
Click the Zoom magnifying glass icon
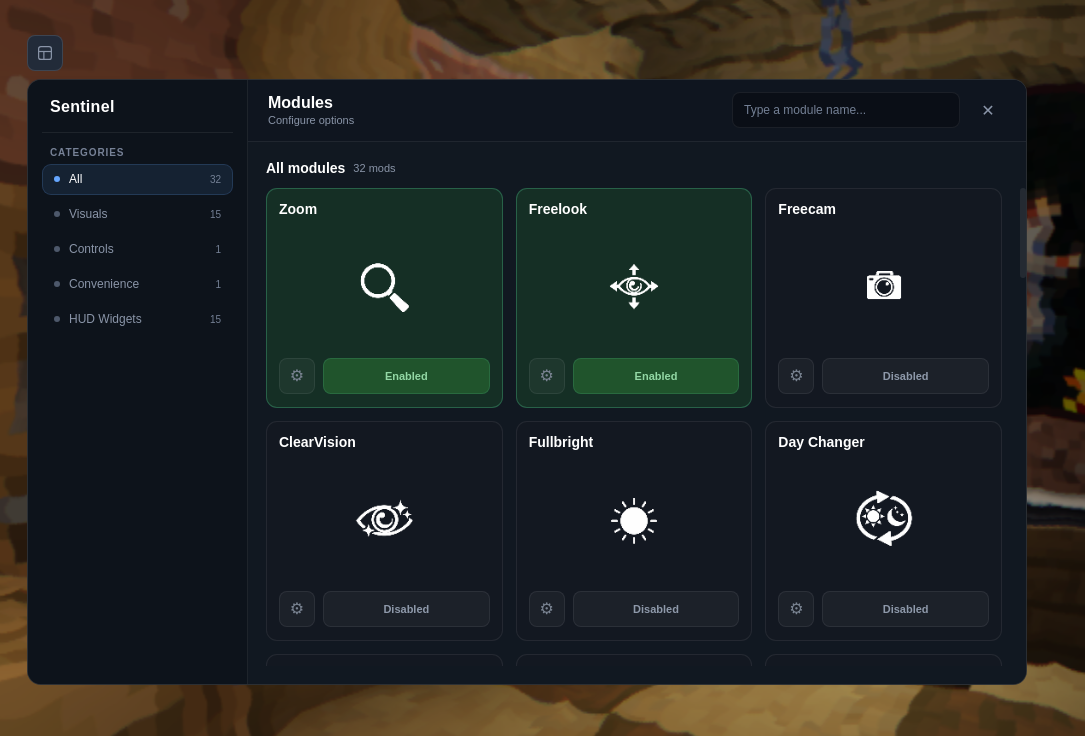[x=385, y=287]
